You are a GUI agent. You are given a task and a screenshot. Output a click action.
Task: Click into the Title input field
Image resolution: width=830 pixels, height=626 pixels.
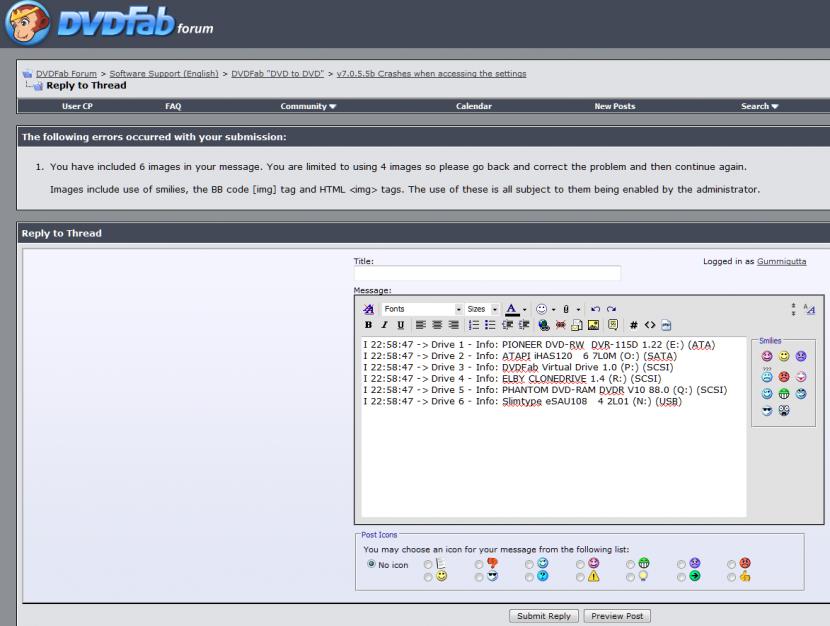tap(487, 273)
